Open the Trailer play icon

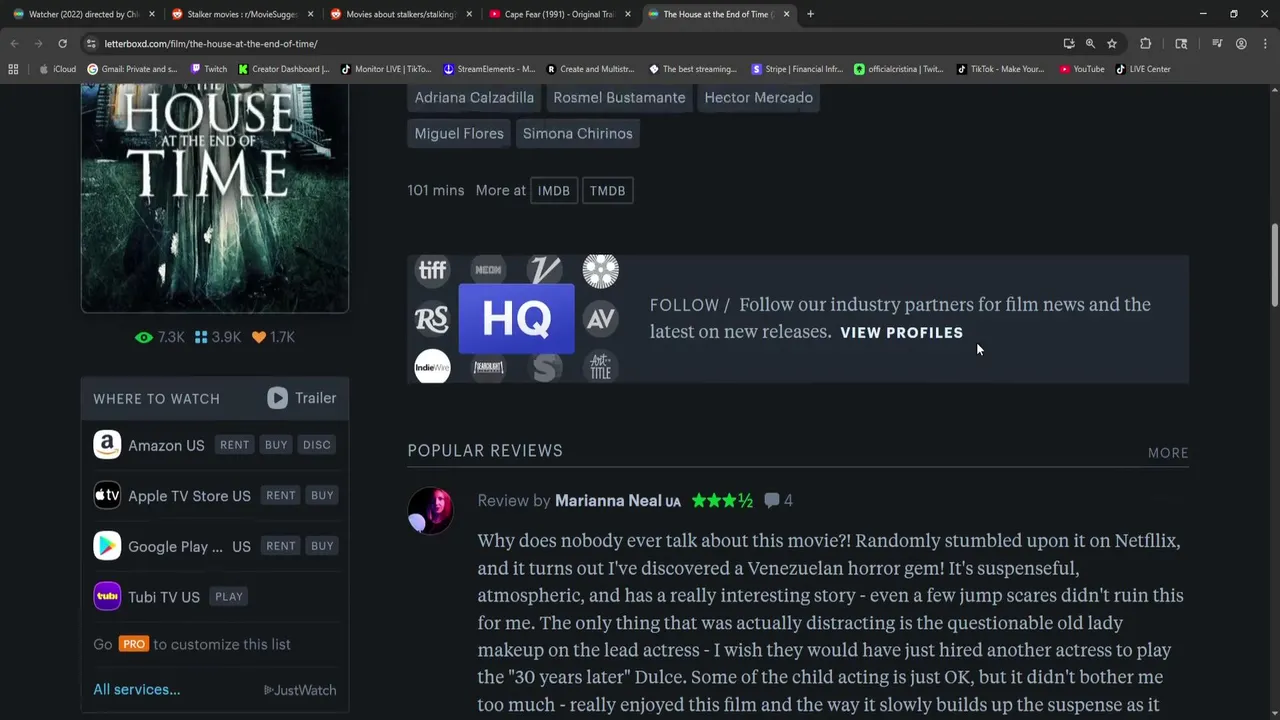click(x=277, y=398)
